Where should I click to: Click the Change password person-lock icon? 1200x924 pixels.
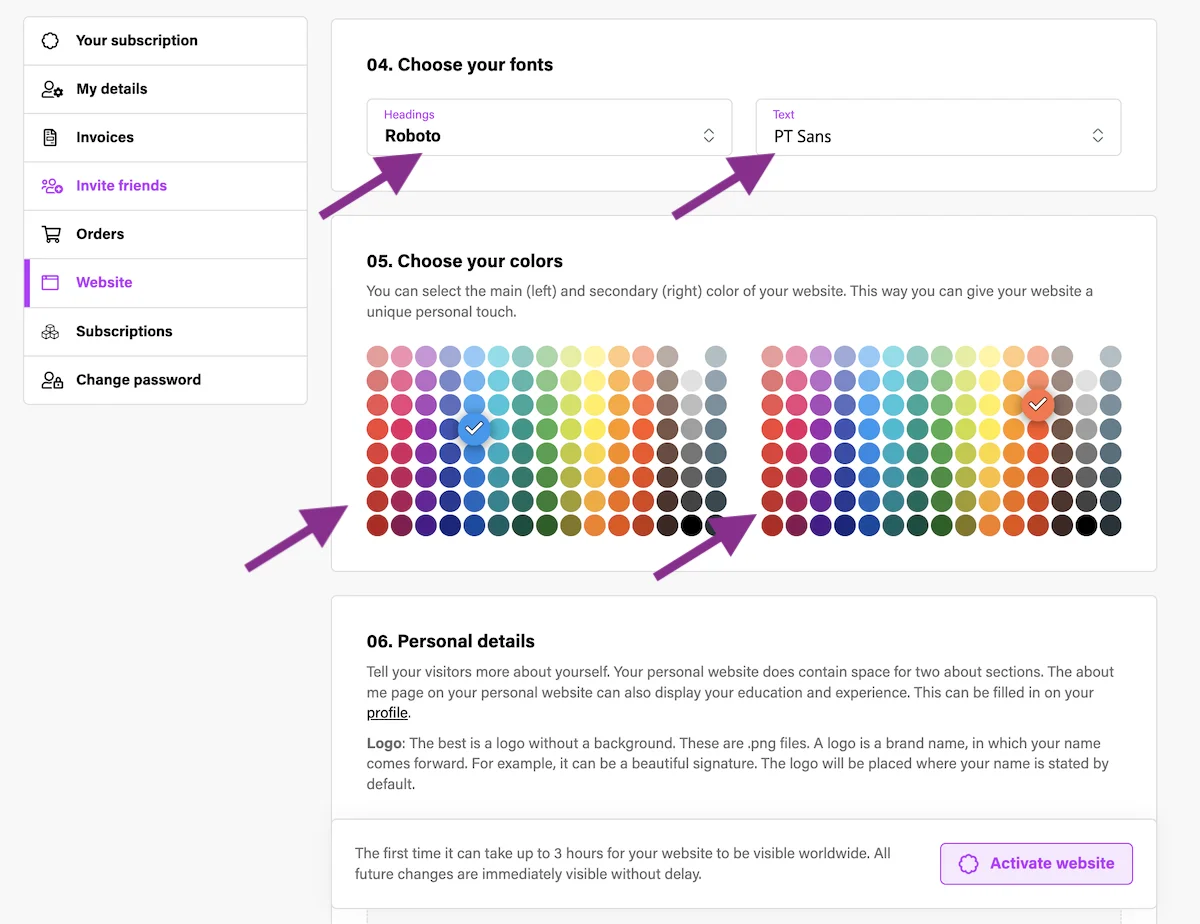point(52,380)
